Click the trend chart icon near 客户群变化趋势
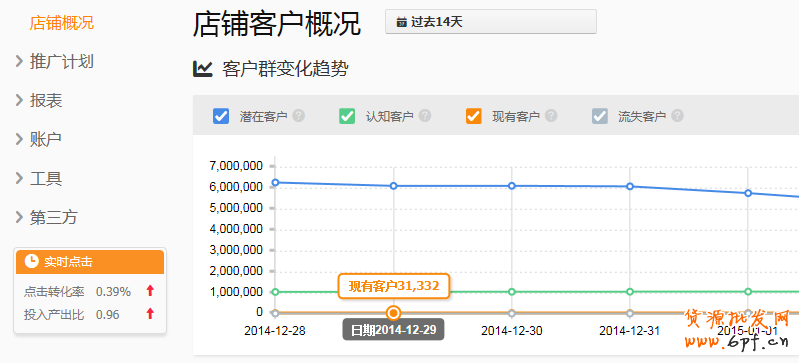 point(202,68)
